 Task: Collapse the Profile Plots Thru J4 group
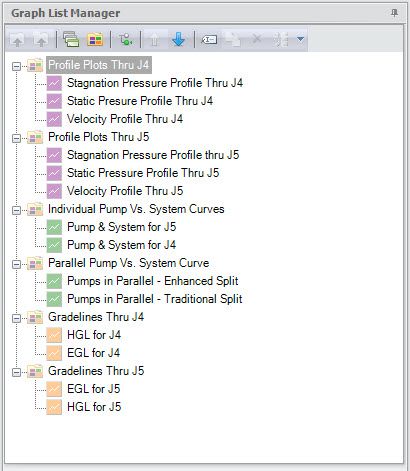(x=16, y=66)
